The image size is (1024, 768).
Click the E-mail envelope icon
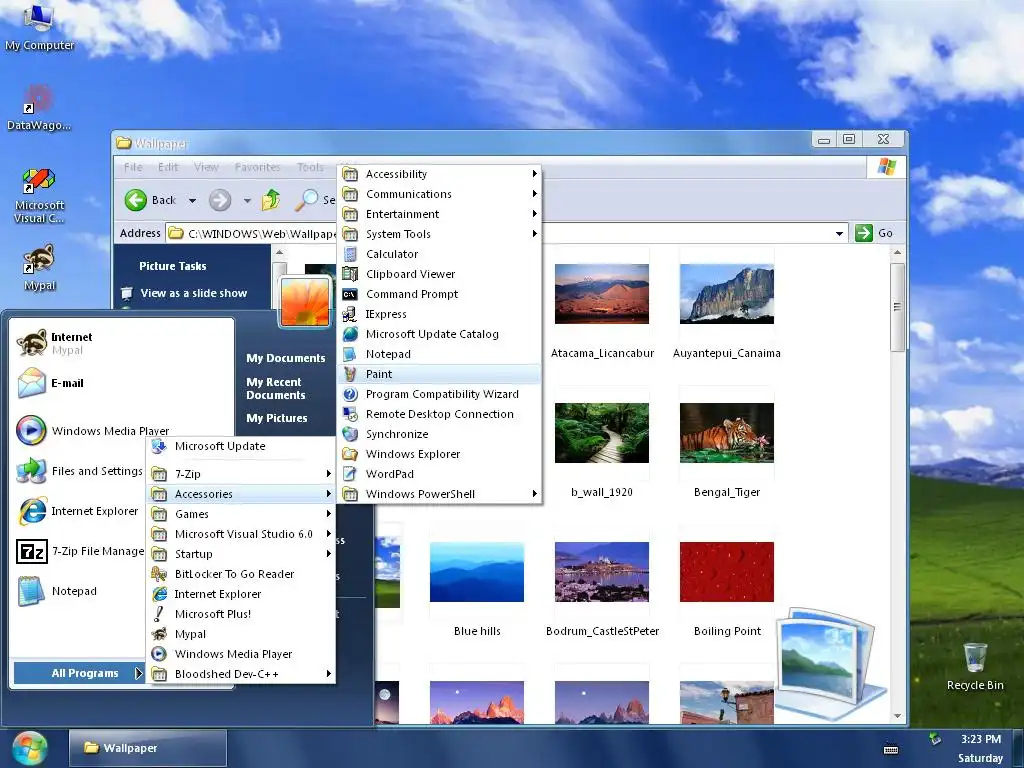point(31,383)
